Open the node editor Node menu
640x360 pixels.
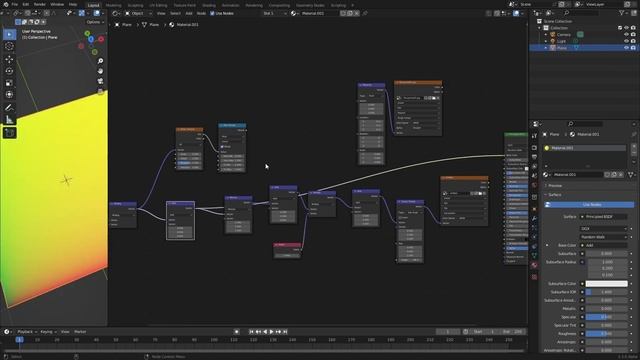(x=201, y=13)
